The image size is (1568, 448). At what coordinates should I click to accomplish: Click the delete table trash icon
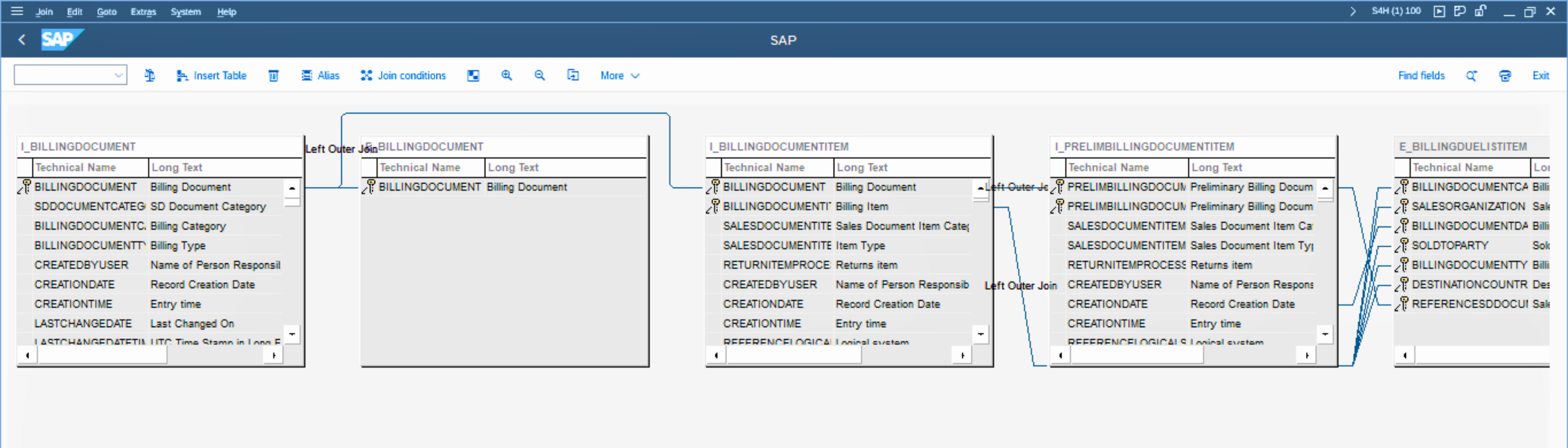tap(274, 75)
